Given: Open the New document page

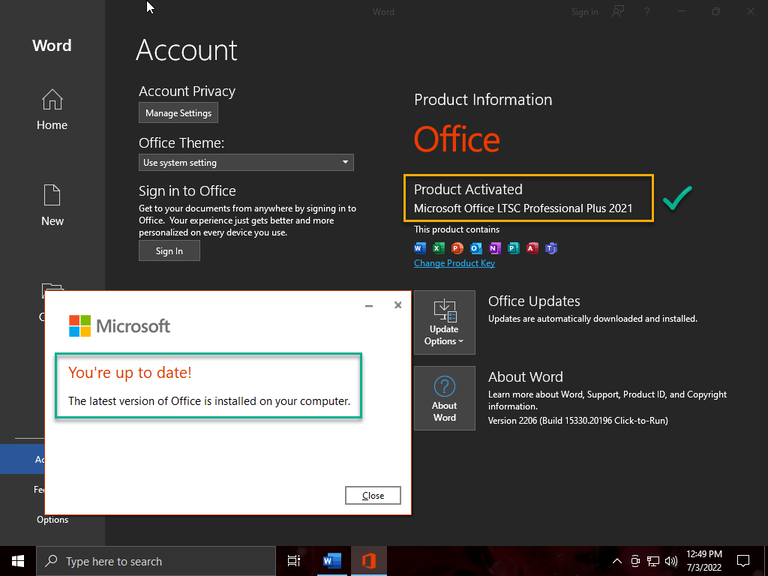Looking at the screenshot, I should [52, 205].
